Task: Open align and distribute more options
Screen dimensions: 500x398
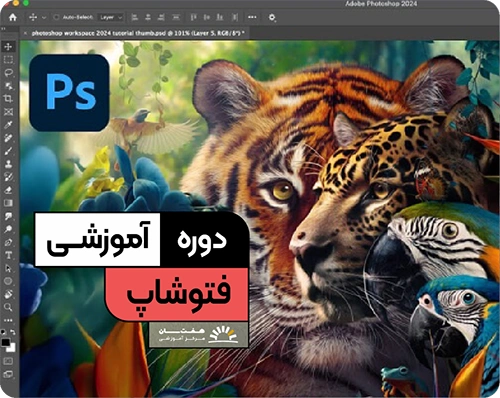Action: point(252,17)
